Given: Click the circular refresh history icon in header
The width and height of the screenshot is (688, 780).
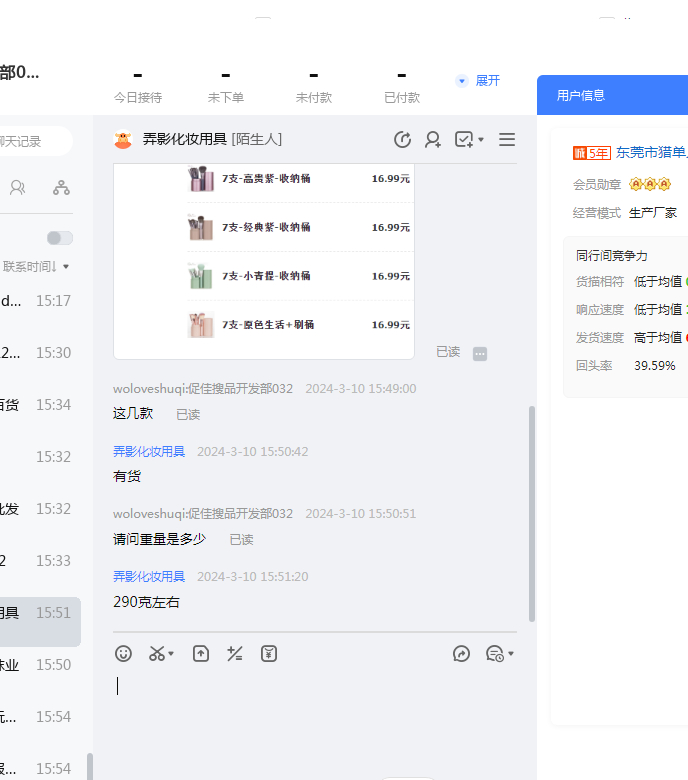Looking at the screenshot, I should pos(403,140).
